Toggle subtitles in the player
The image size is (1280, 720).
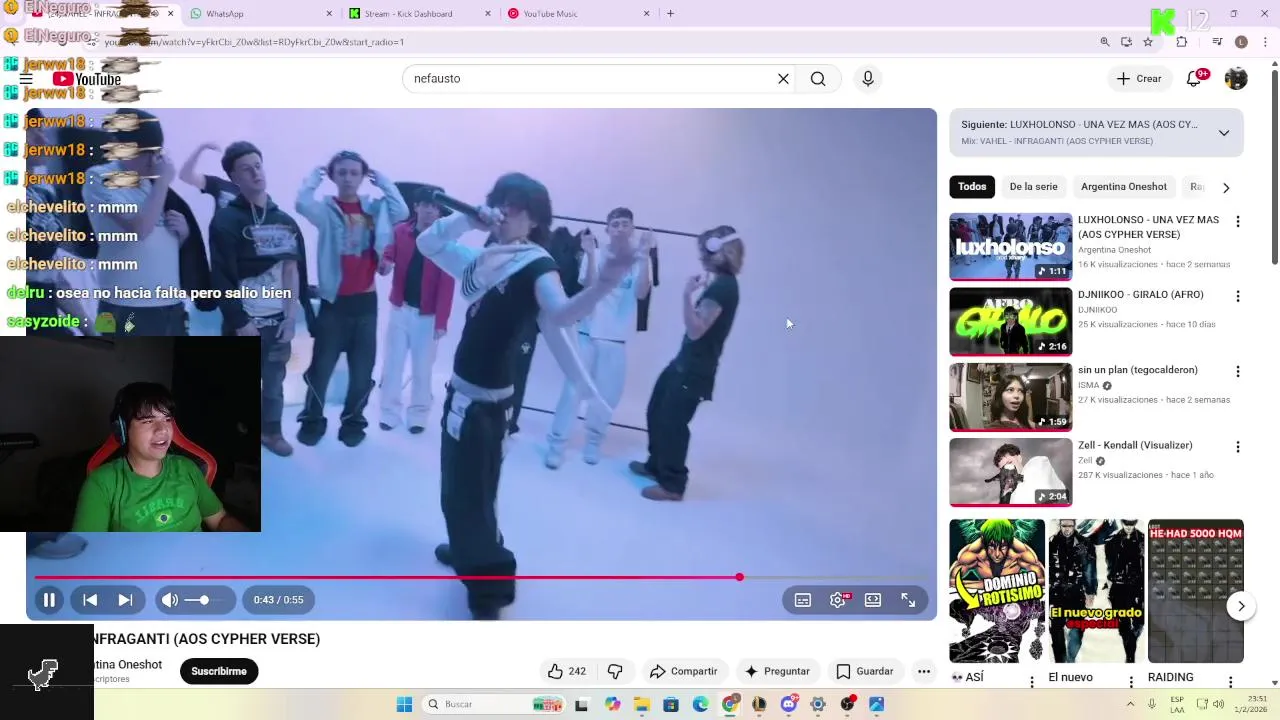coord(803,600)
